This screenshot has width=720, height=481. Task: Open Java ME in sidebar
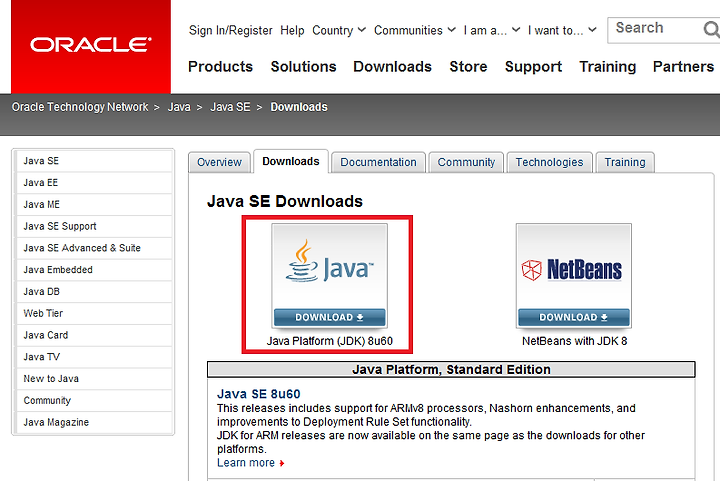tap(94, 205)
